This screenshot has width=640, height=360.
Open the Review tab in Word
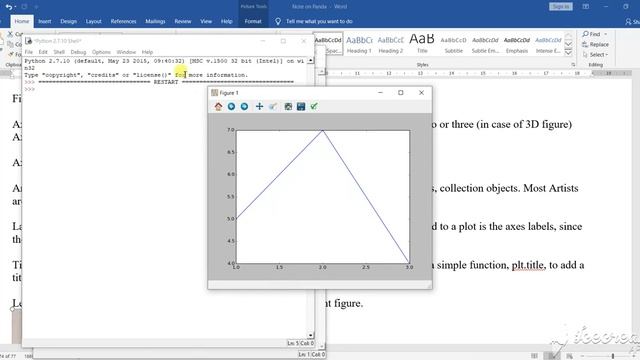183,21
